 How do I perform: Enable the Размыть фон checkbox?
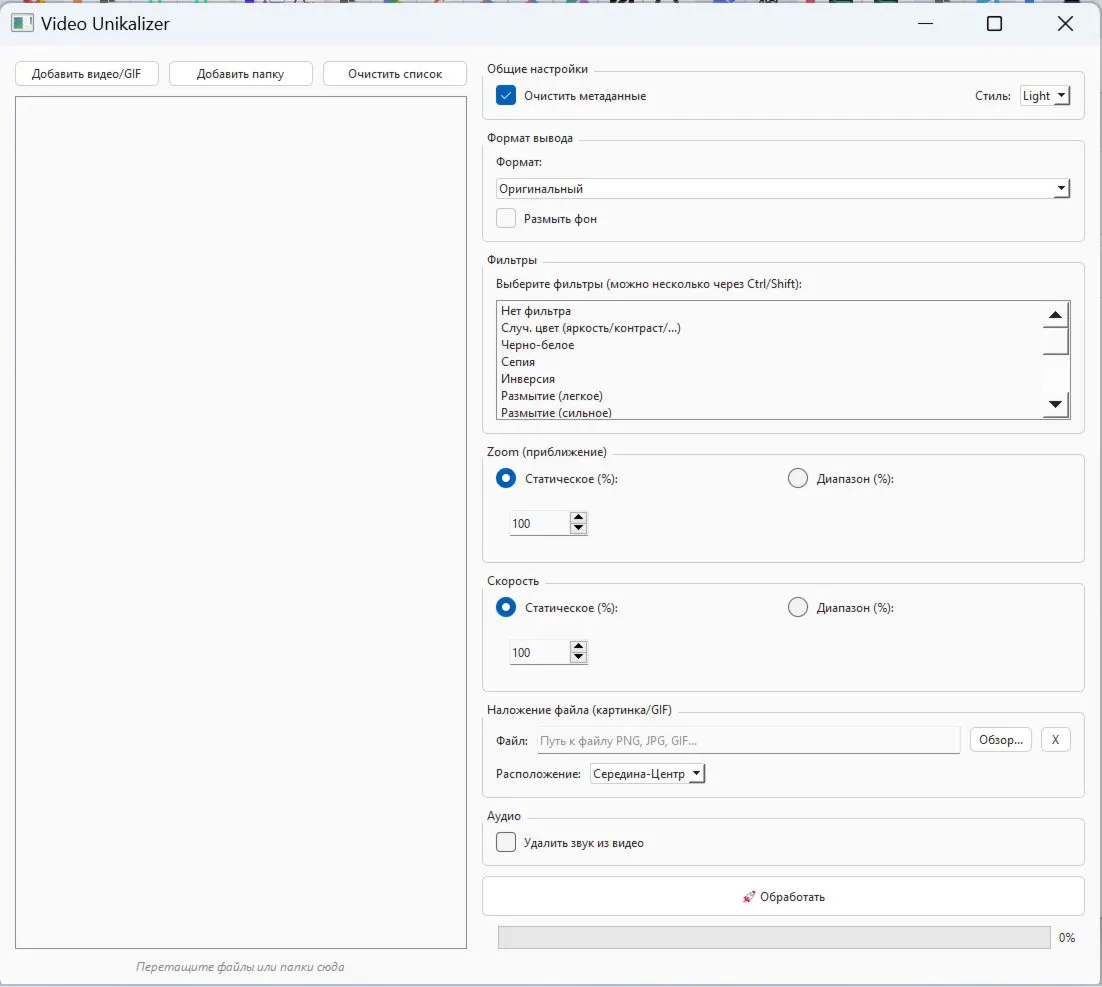(506, 218)
